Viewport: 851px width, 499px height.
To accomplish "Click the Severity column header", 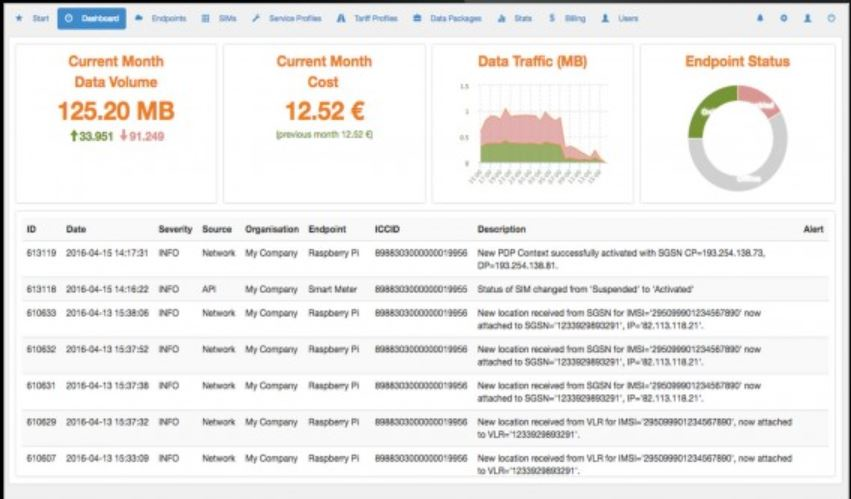I will 175,229.
